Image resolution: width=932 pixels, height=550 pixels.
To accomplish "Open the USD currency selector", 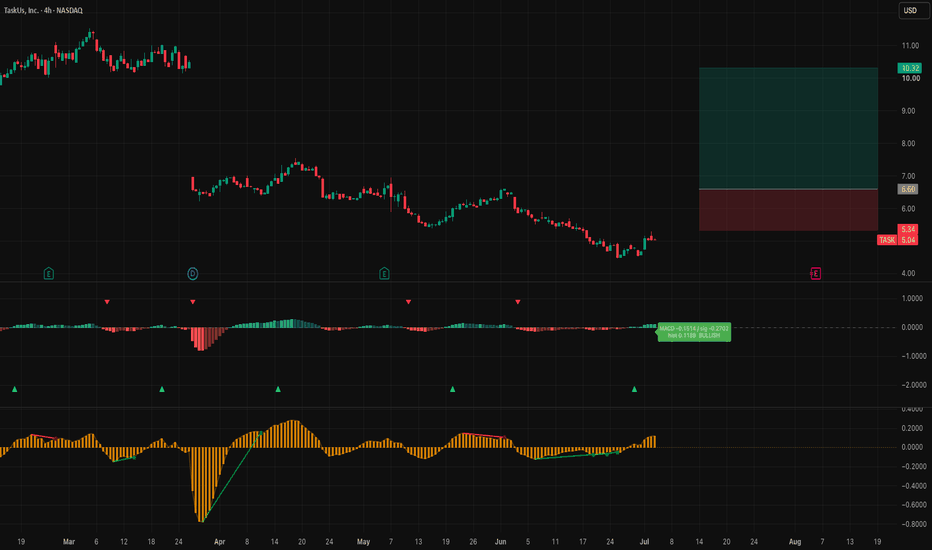I will pos(912,10).
